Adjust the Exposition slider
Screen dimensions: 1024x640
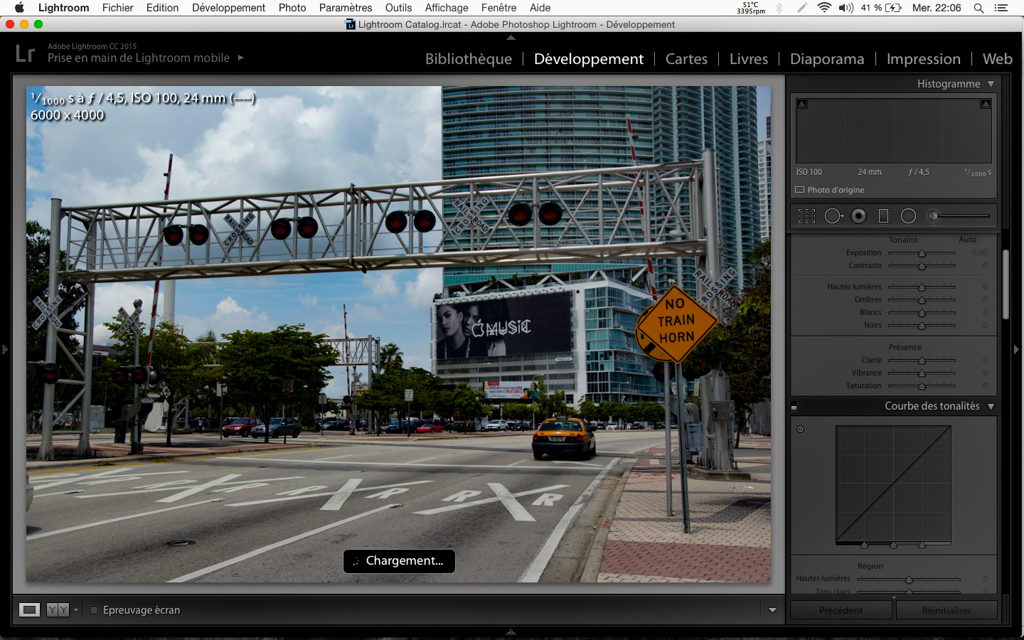(x=921, y=253)
